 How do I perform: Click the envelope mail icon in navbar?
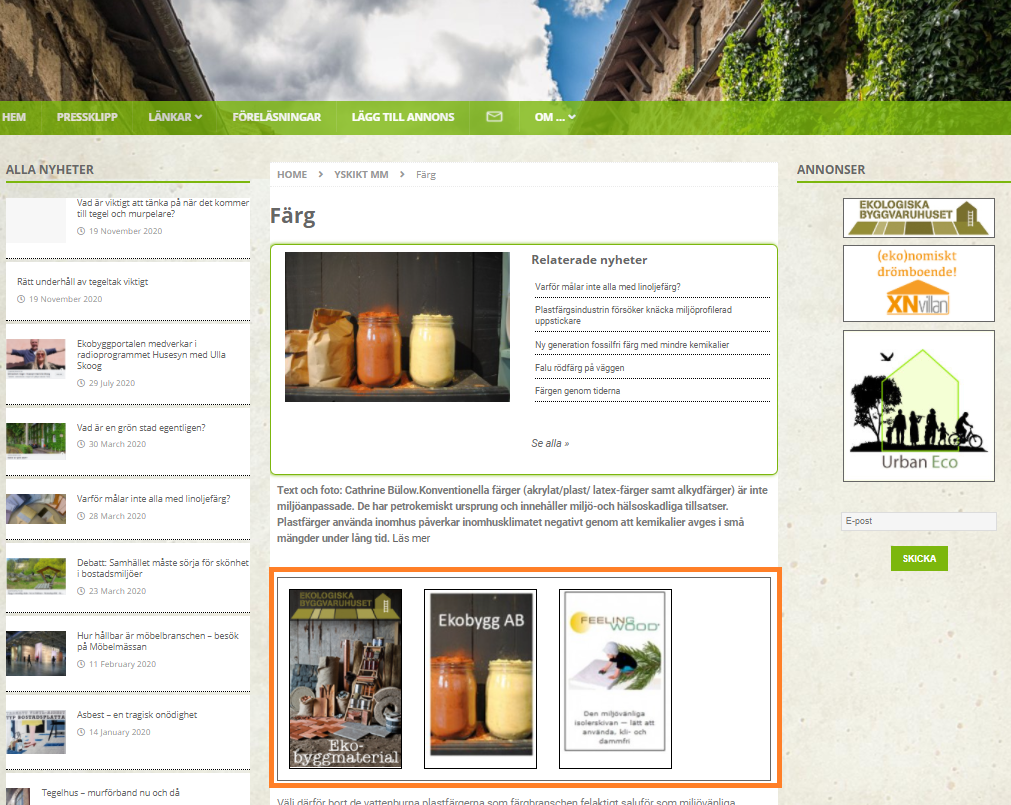pyautogui.click(x=494, y=117)
